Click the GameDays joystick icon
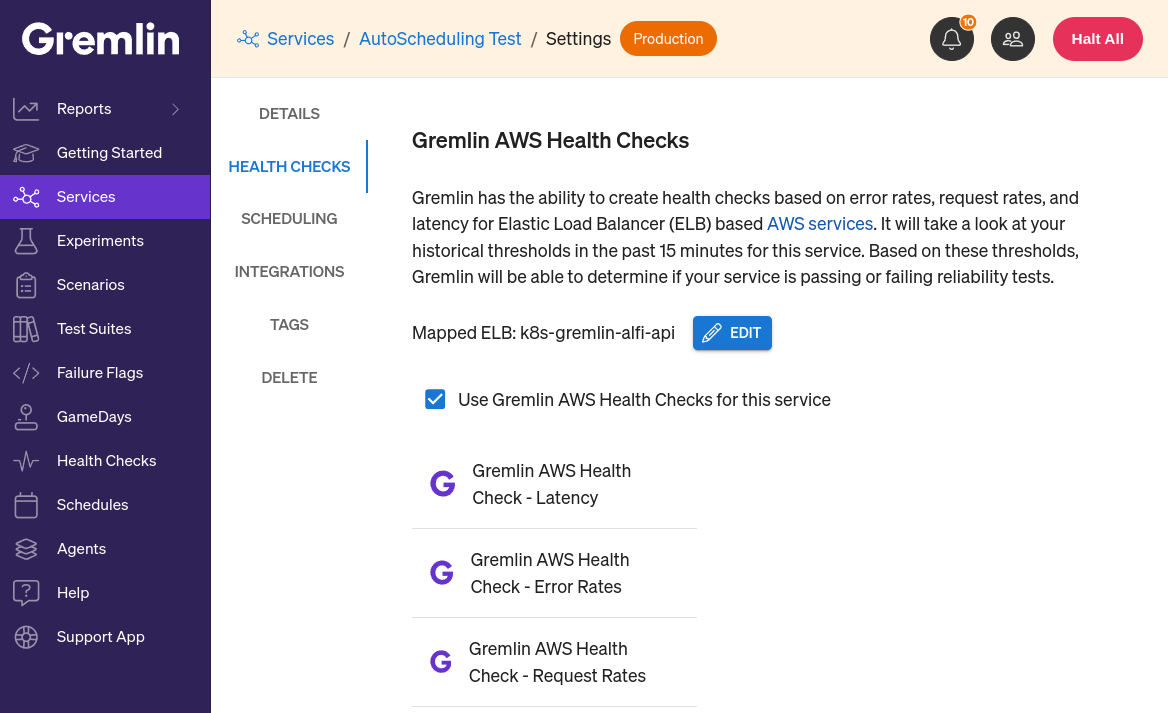The height and width of the screenshot is (713, 1168). coord(26,416)
